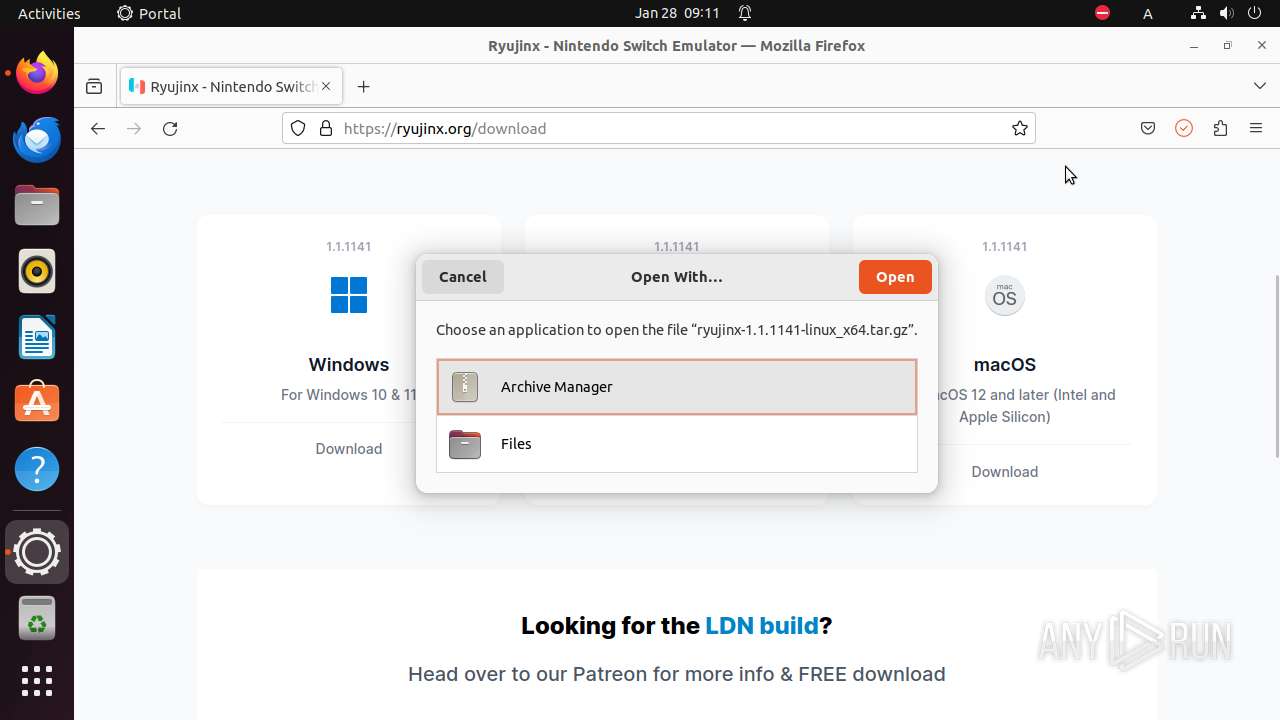Reload the current page
The image size is (1280, 720).
[170, 128]
